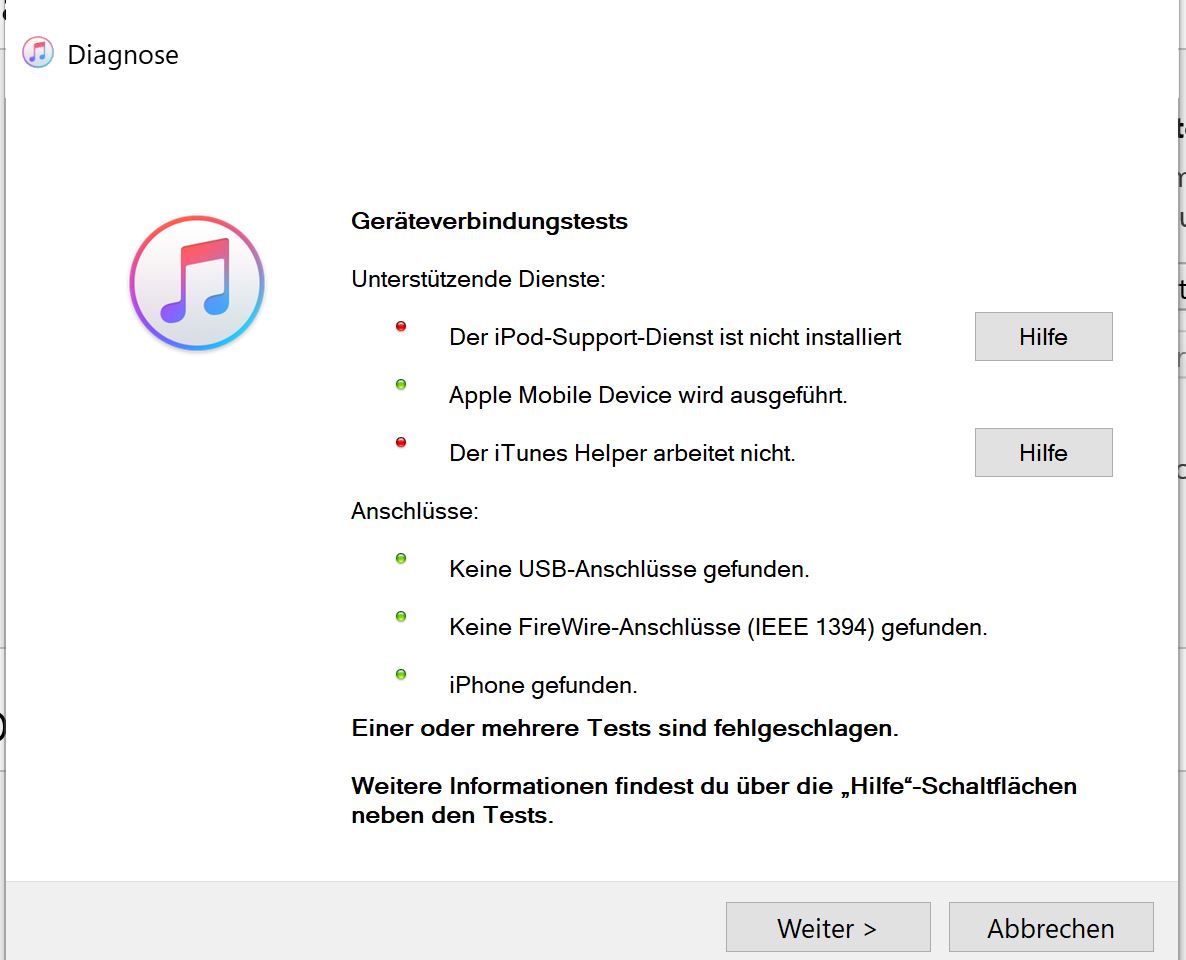The image size is (1186, 960).
Task: Click text 'Der iTunes Helper arbeitet nicht.'
Action: pos(622,453)
